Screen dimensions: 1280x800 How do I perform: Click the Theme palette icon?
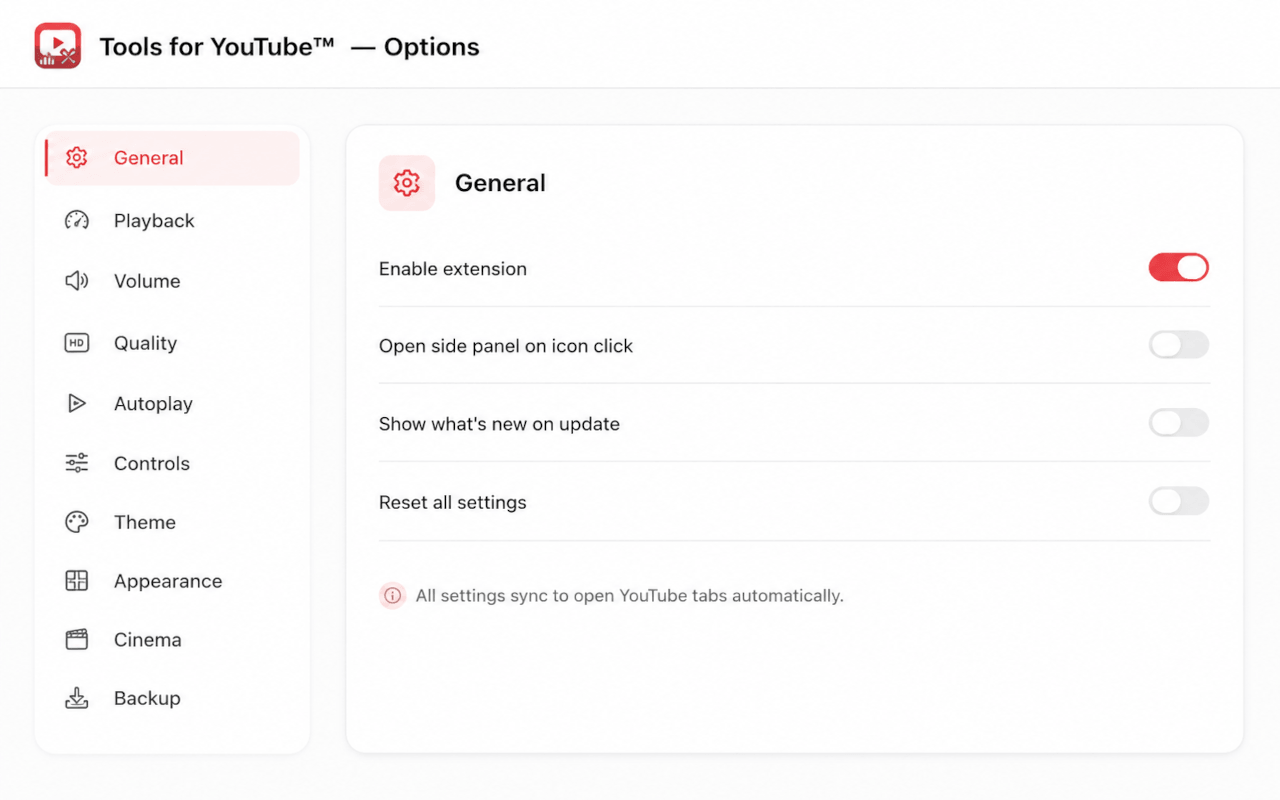[x=77, y=522]
